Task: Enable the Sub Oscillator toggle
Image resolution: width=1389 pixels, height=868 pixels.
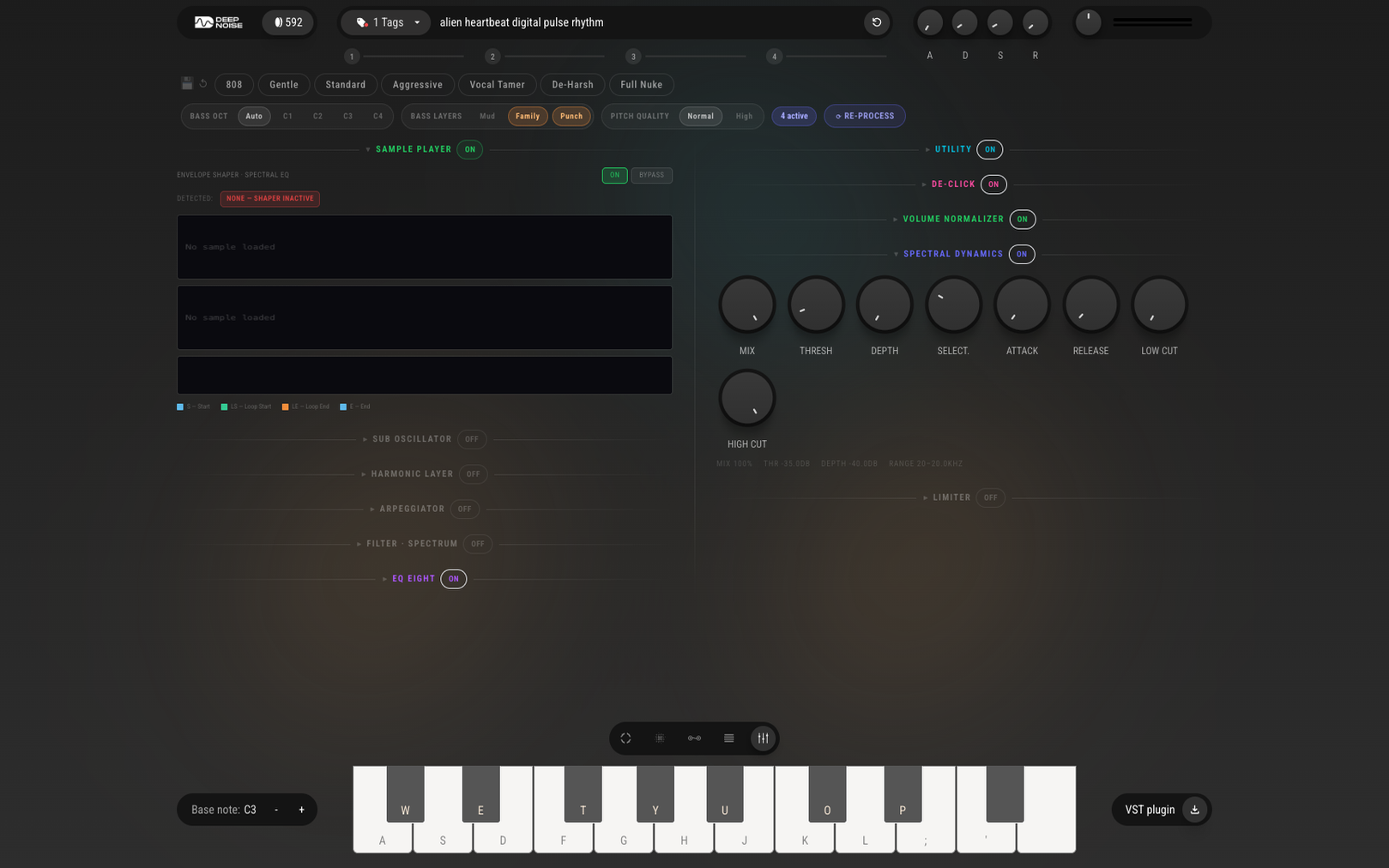Action: tap(472, 440)
